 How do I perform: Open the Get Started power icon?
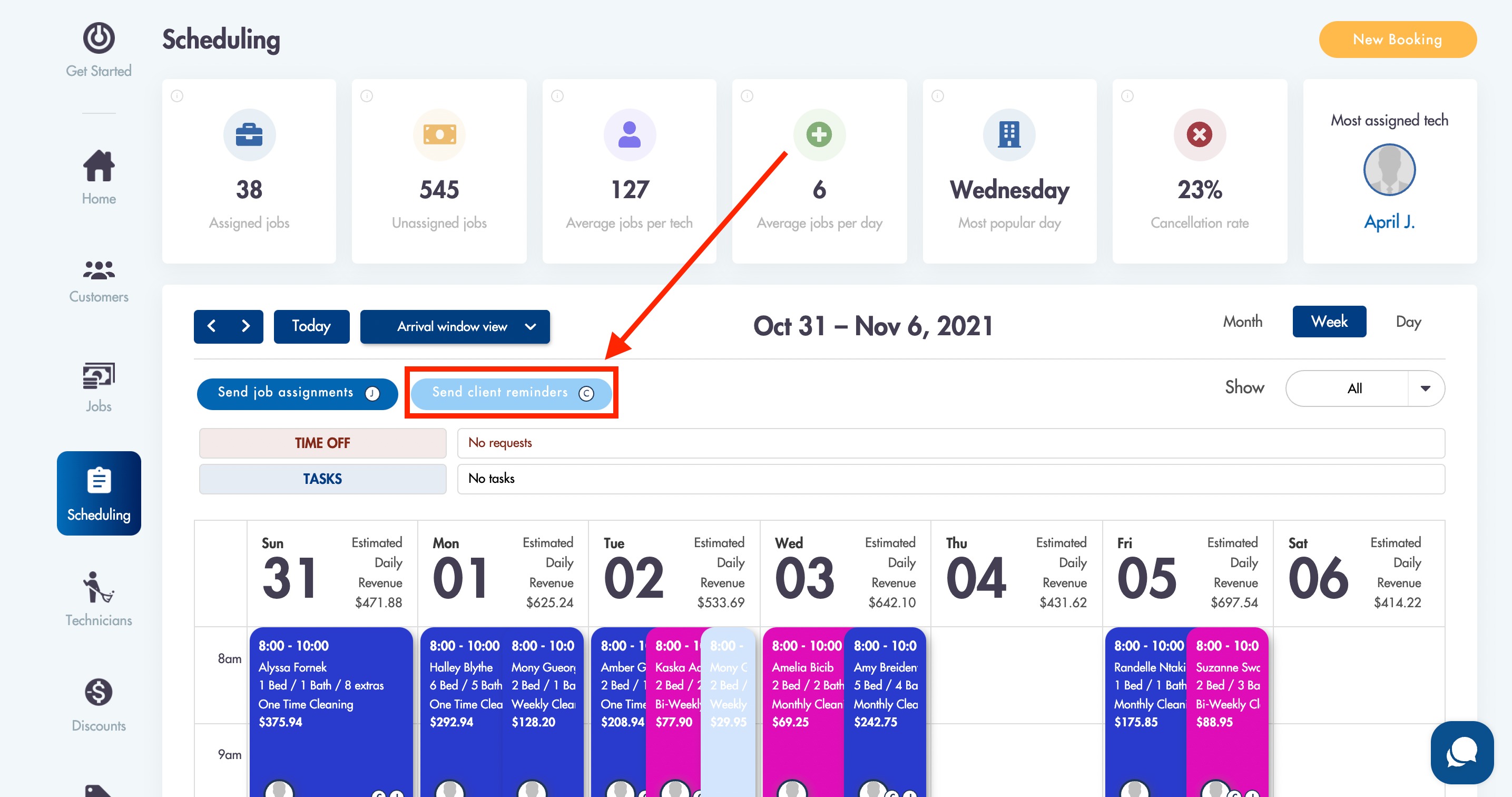[99, 37]
